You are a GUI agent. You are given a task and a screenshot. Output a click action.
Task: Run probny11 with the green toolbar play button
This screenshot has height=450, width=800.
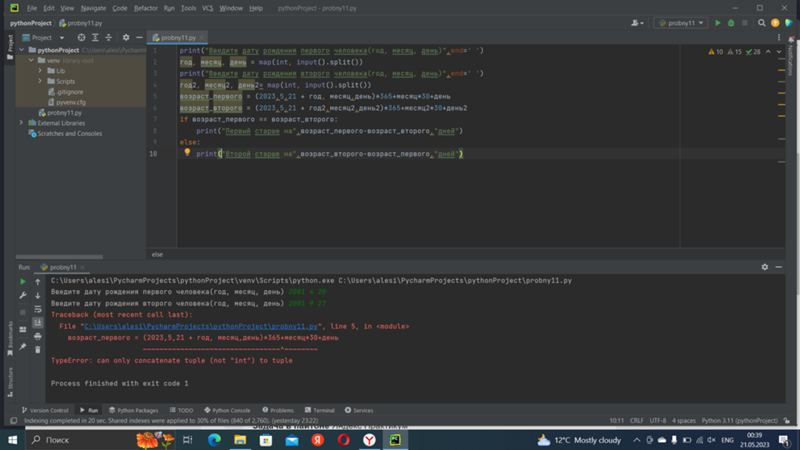(717, 23)
